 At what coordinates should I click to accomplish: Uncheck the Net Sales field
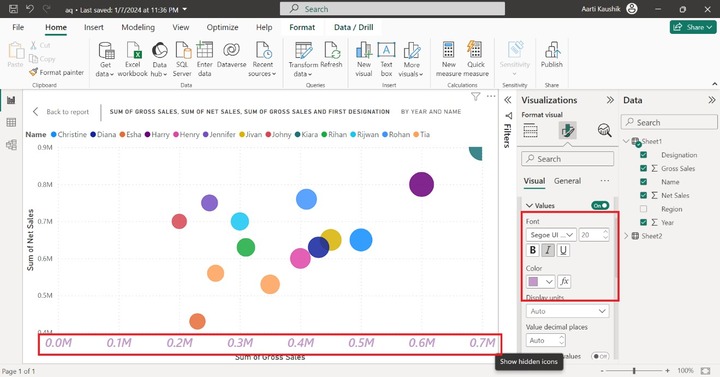(643, 195)
